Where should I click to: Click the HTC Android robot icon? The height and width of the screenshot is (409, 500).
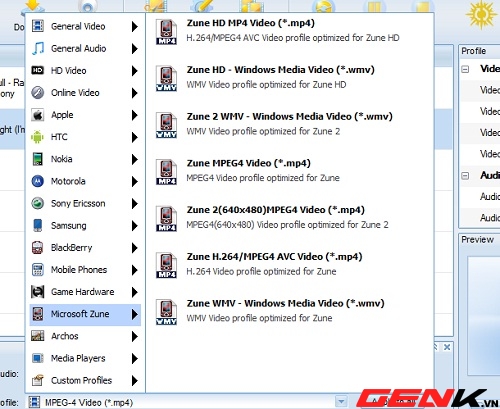(x=38, y=137)
